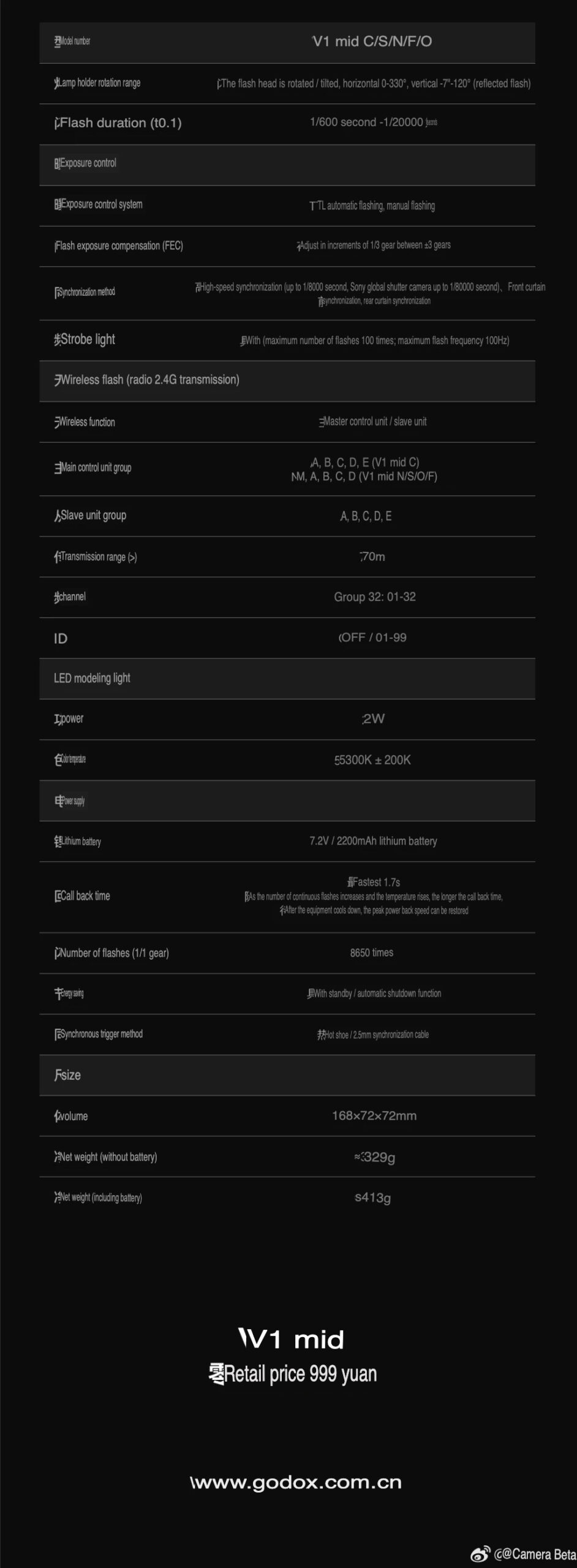Click the Weibo logo icon
This screenshot has width=577, height=1568.
480,1554
